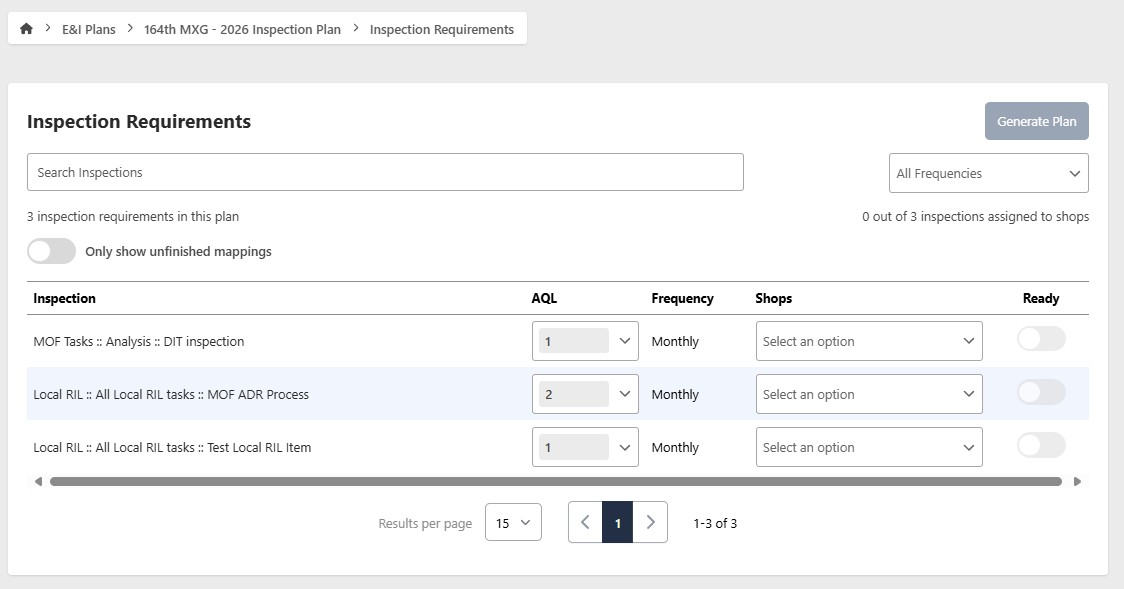Focus the Search Inspections field
This screenshot has width=1124, height=589.
click(385, 172)
